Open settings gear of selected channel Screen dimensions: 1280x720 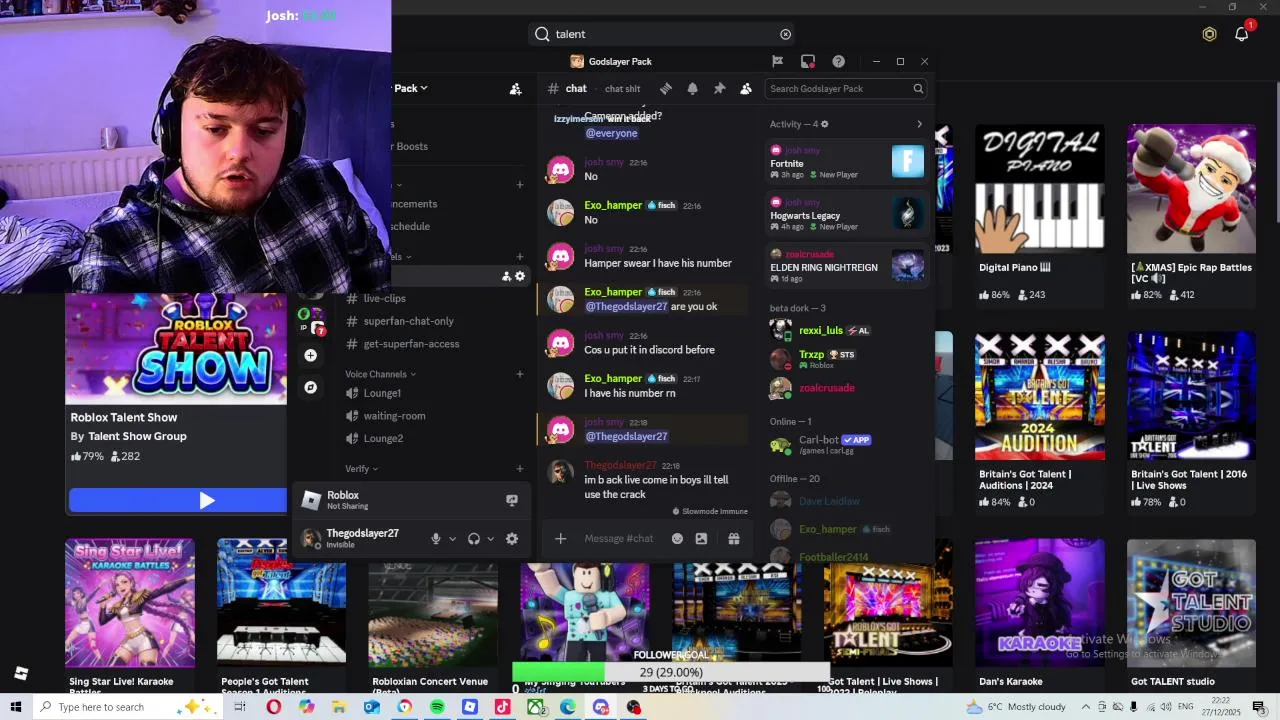520,276
